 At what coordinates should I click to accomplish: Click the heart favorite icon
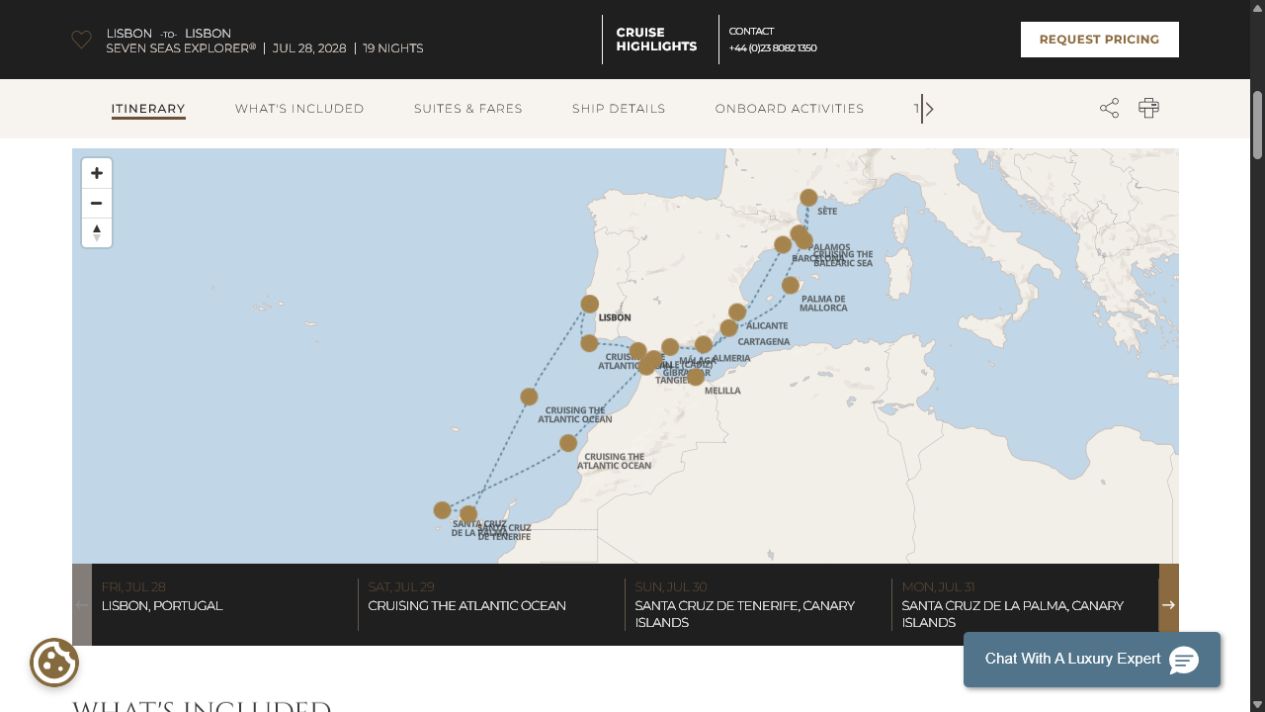pos(81,40)
